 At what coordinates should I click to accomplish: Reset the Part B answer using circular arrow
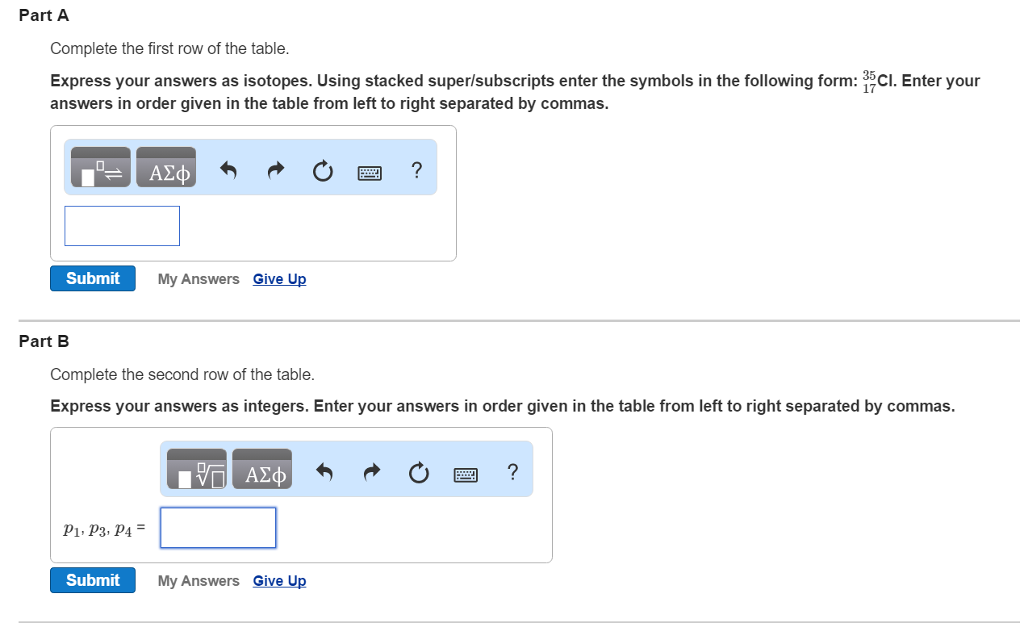click(x=418, y=472)
